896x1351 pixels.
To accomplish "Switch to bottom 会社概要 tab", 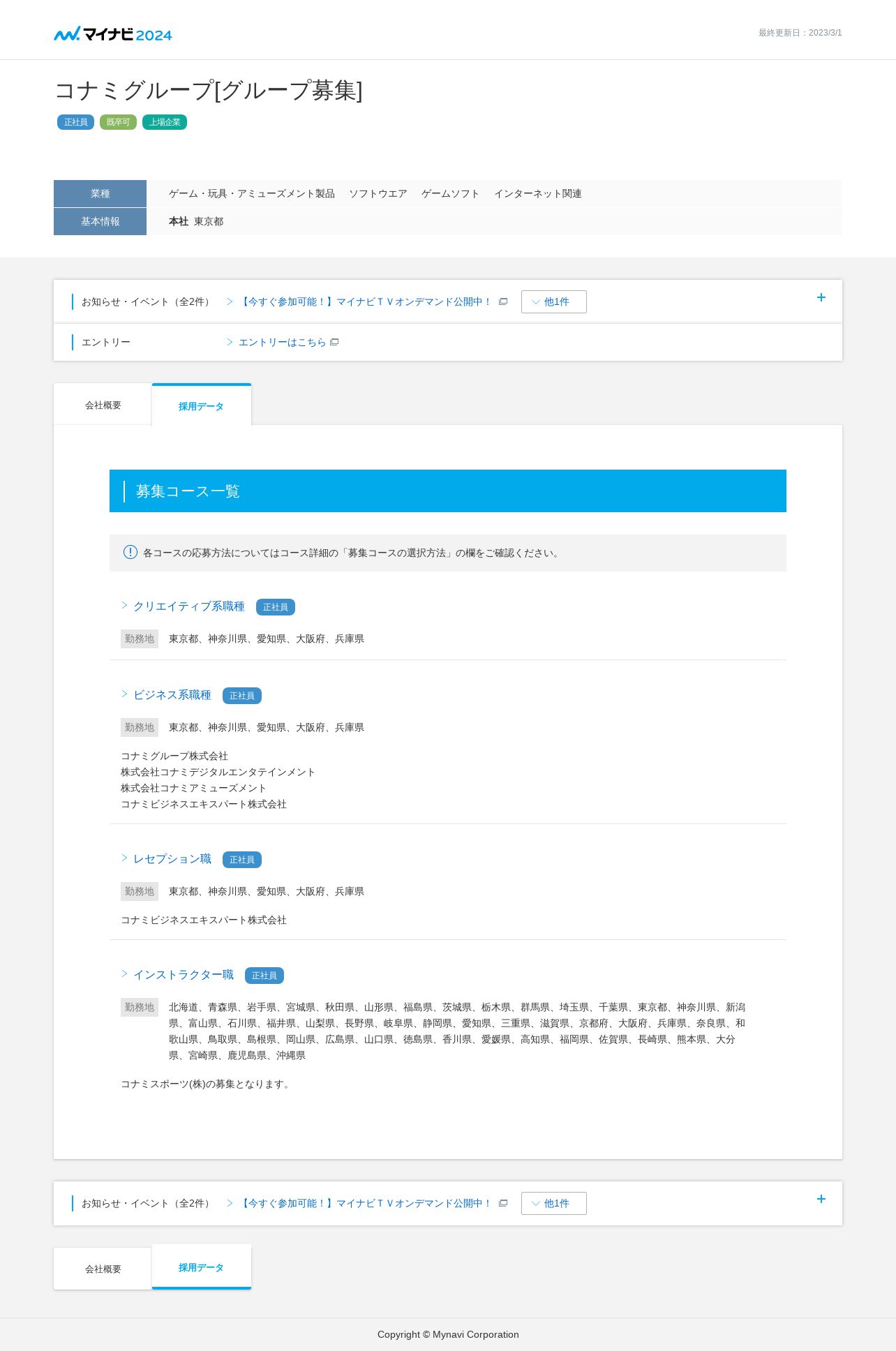I will coord(103,1269).
